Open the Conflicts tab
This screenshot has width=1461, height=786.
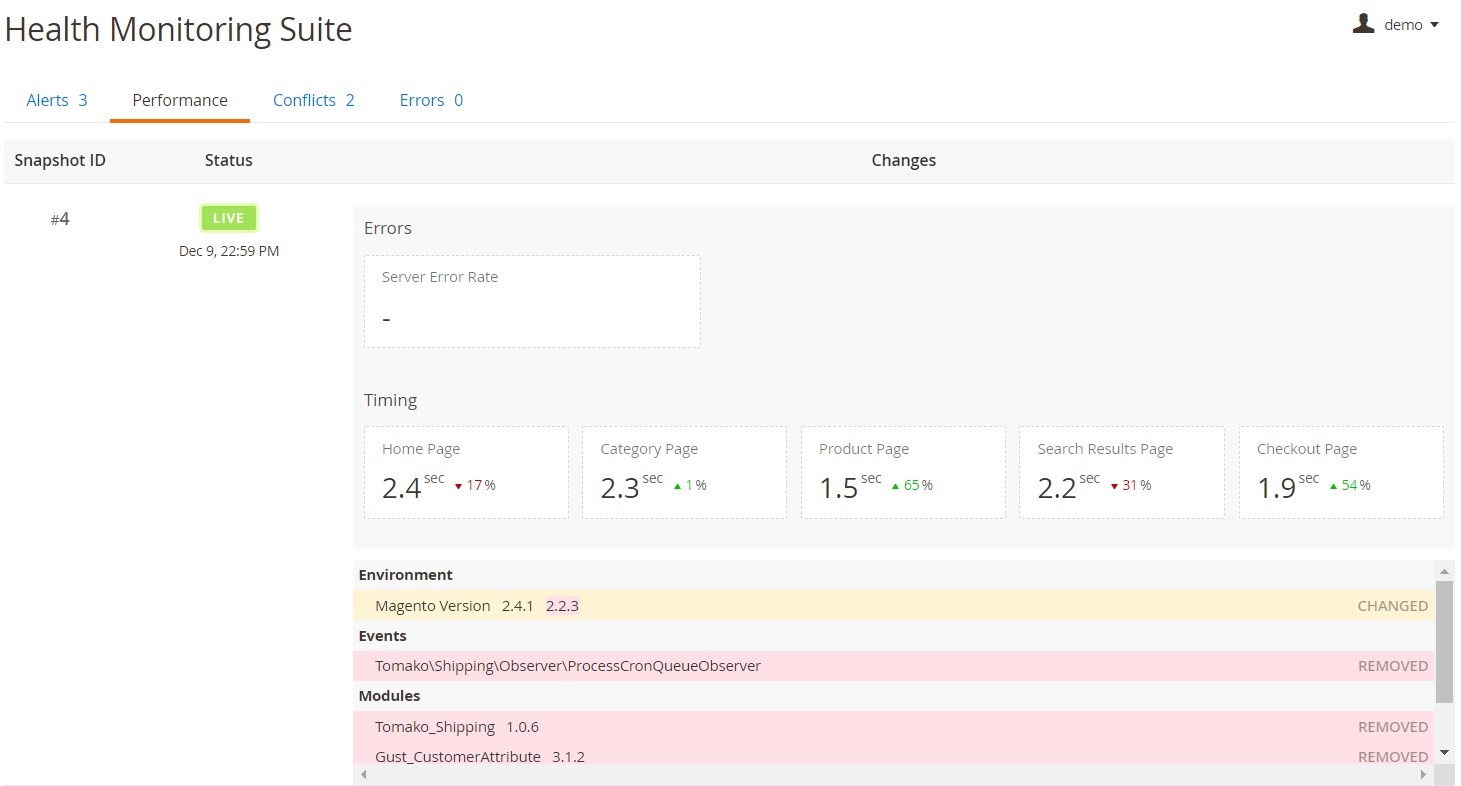[x=313, y=100]
